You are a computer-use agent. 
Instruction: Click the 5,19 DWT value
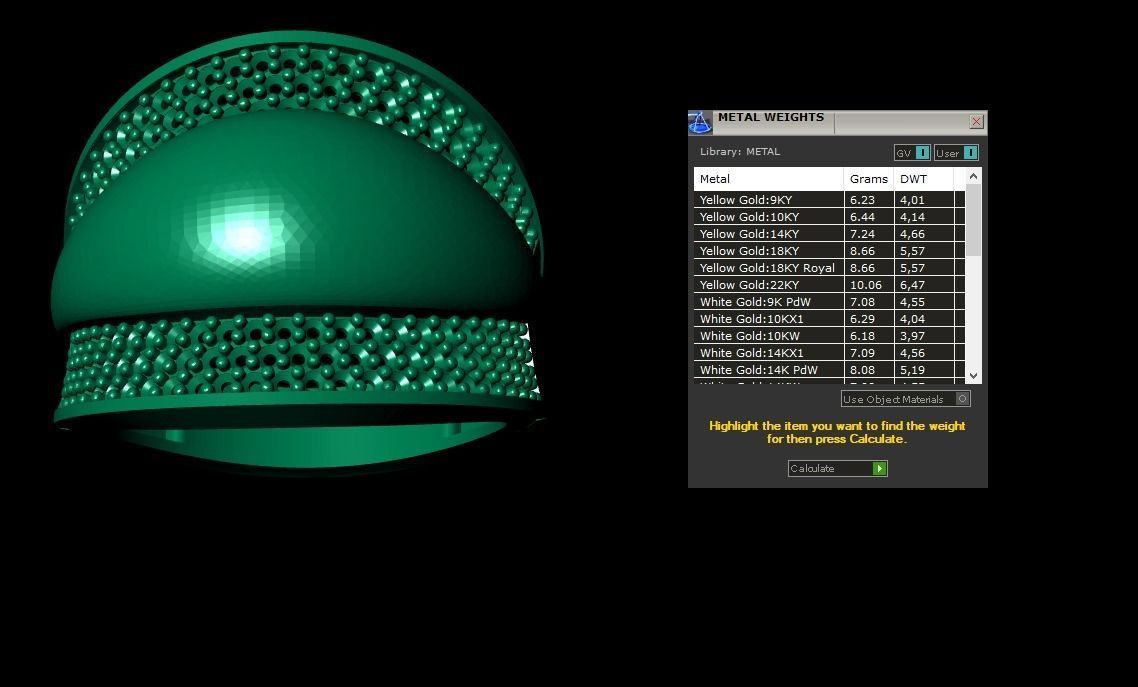[x=912, y=370]
